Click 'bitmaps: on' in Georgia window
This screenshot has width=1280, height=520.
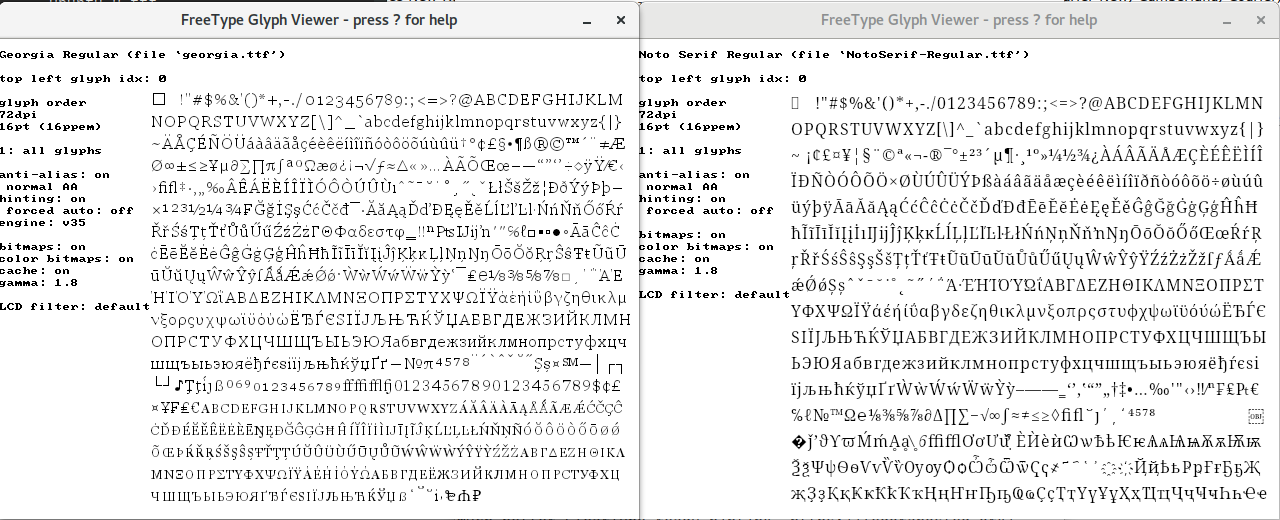(43, 246)
